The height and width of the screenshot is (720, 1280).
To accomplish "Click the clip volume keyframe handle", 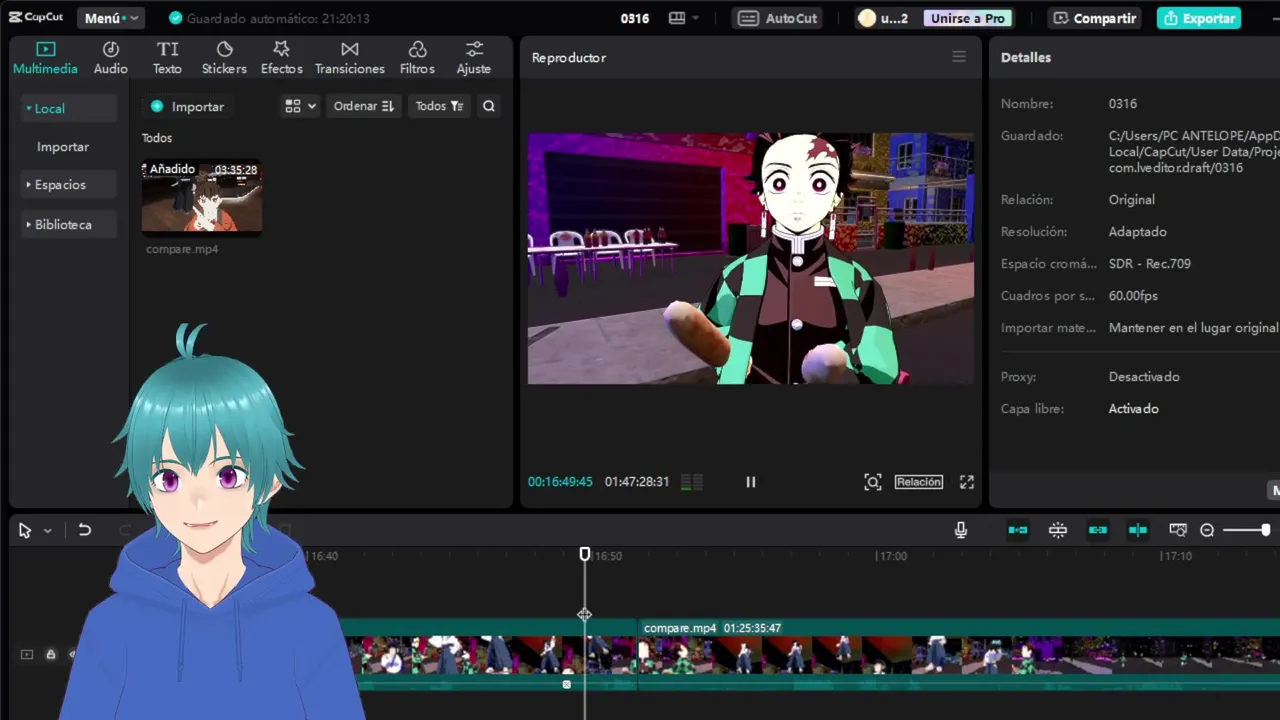I will pos(567,685).
